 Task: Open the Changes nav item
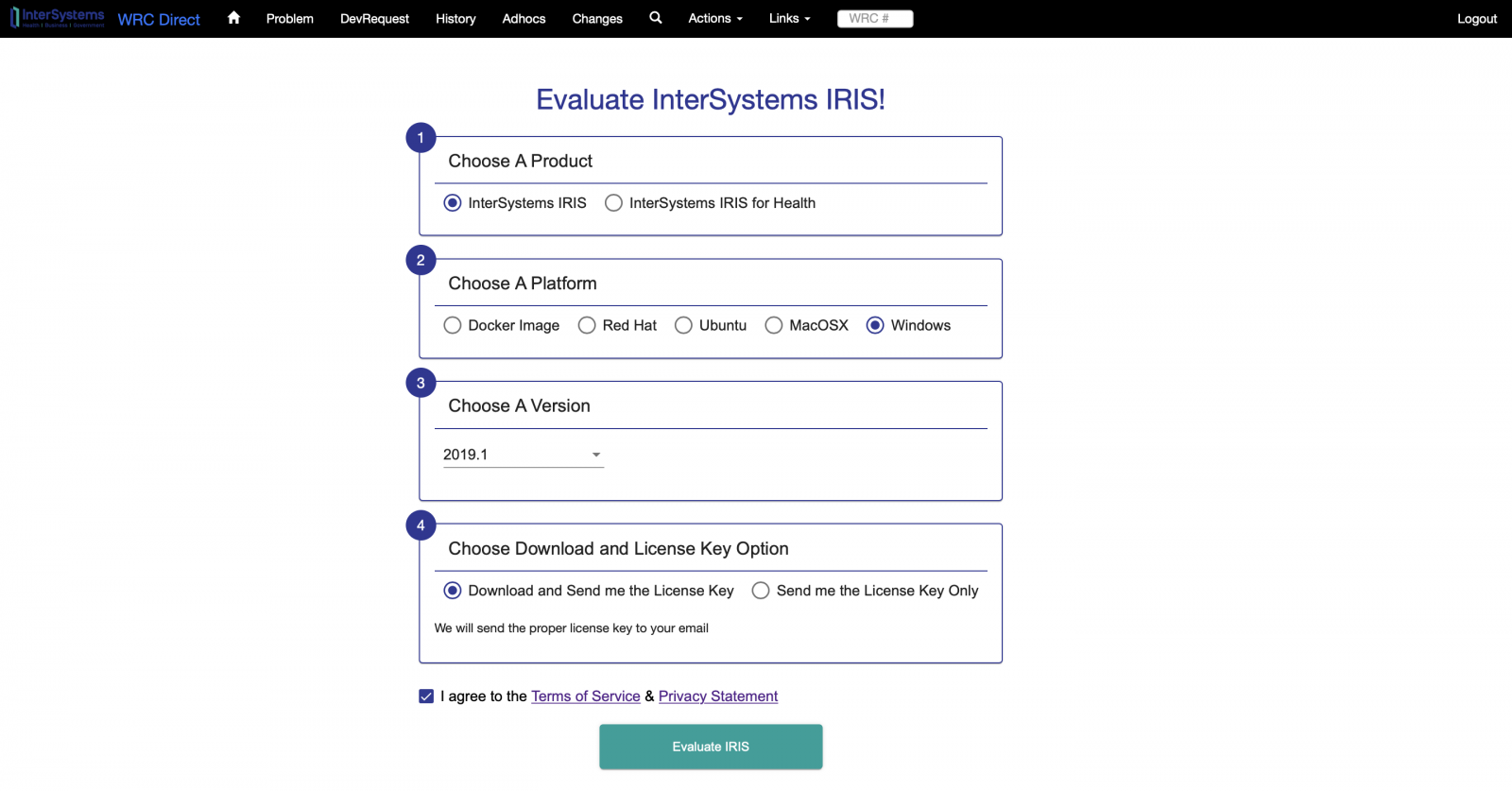tap(597, 18)
